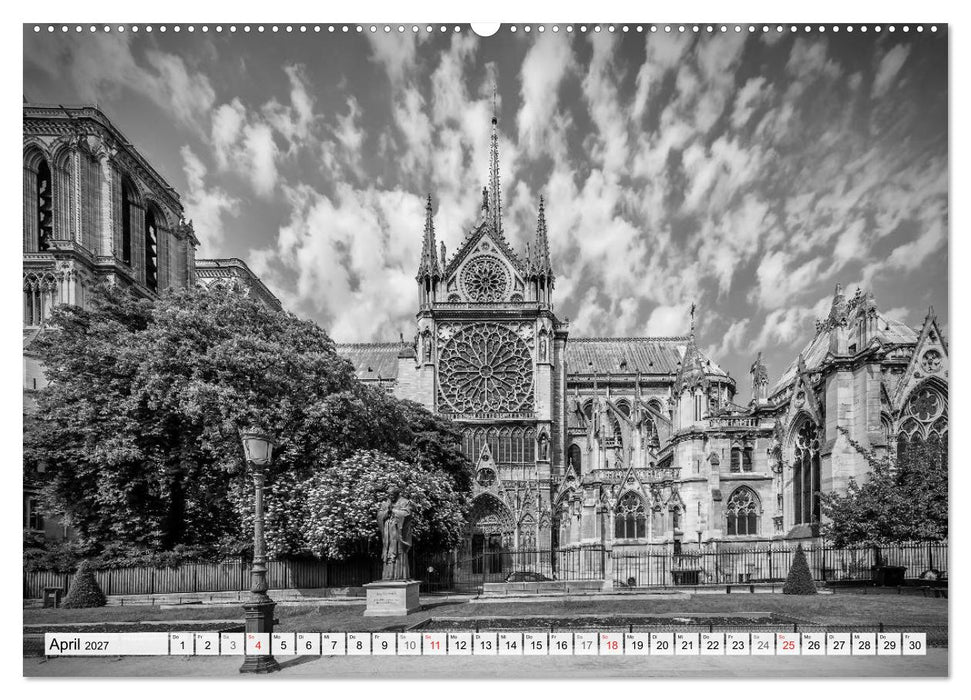Select date 19 in the calendar row

637,644
